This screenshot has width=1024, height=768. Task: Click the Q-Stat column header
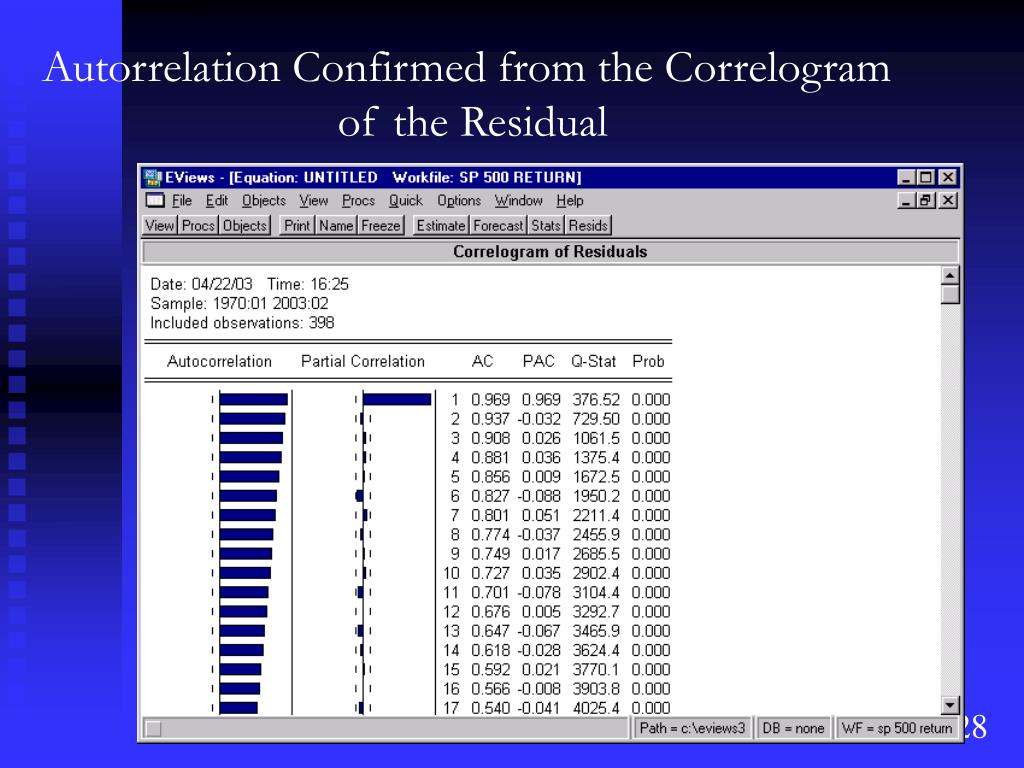click(x=593, y=361)
